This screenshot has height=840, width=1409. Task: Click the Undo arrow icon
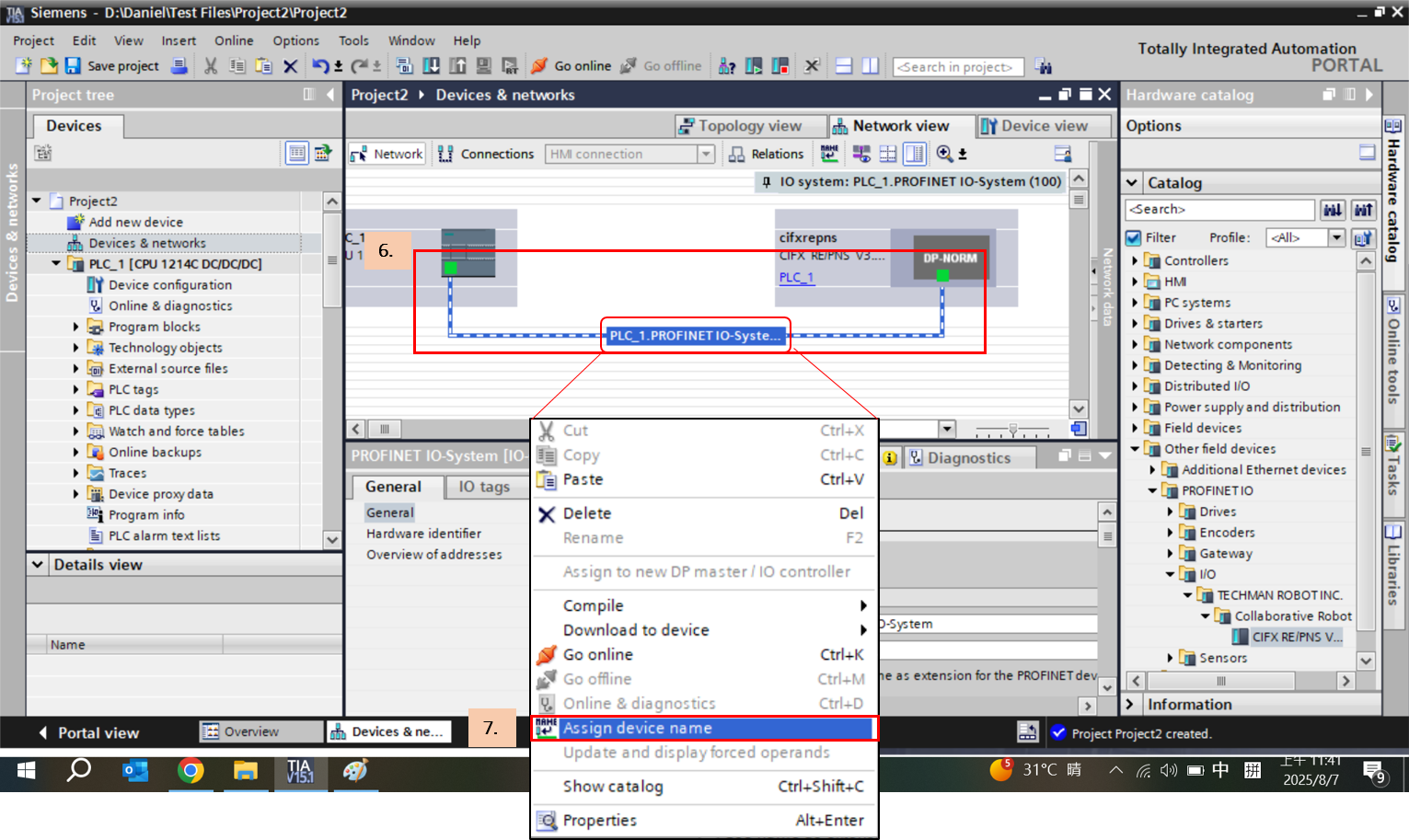[x=320, y=66]
